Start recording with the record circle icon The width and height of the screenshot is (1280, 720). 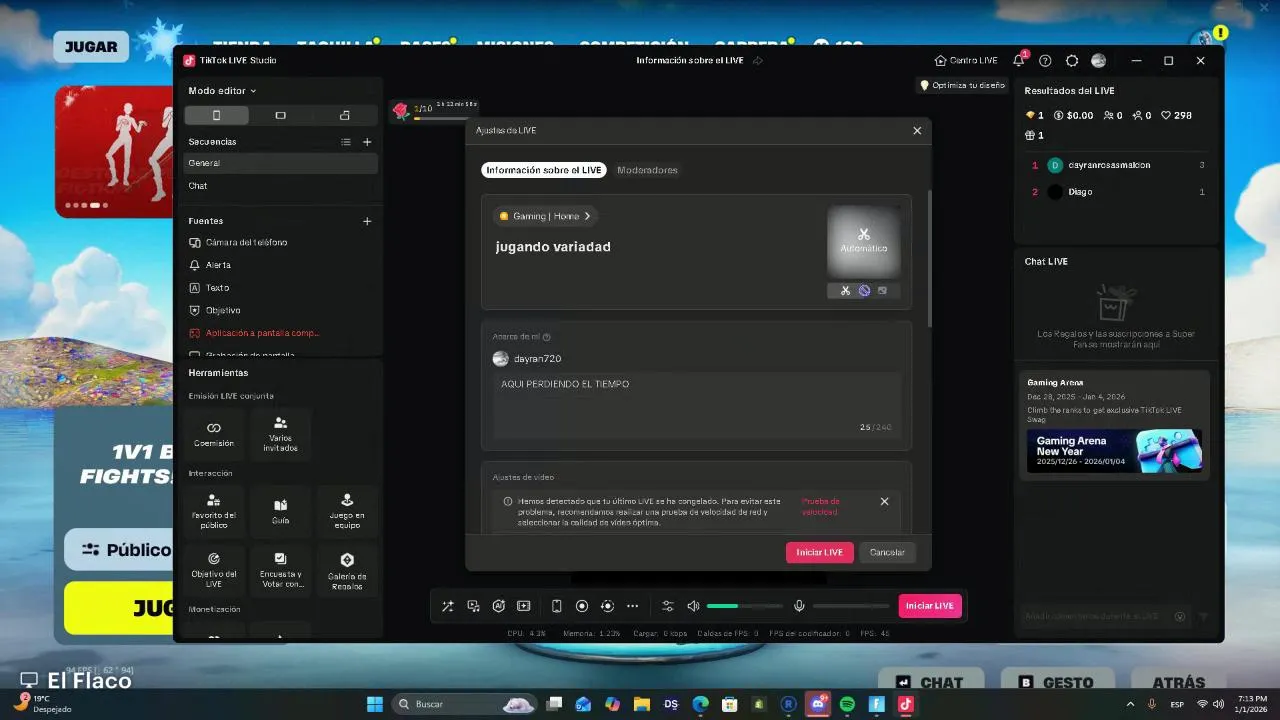[x=582, y=606]
